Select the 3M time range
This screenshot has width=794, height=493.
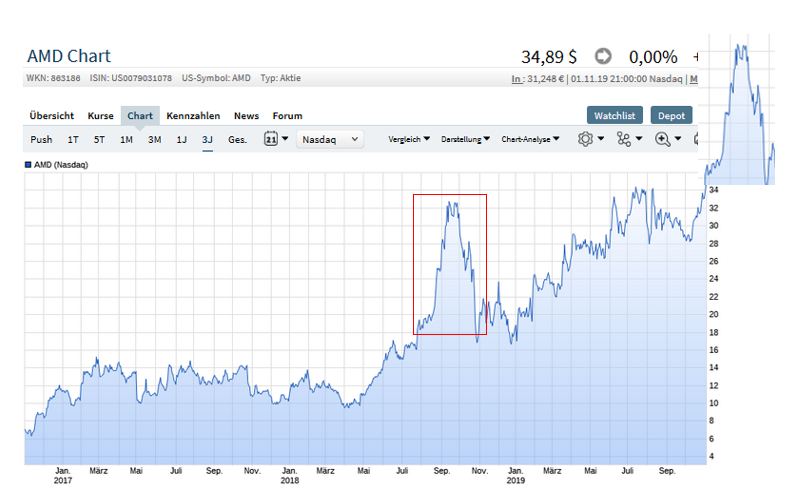point(154,139)
